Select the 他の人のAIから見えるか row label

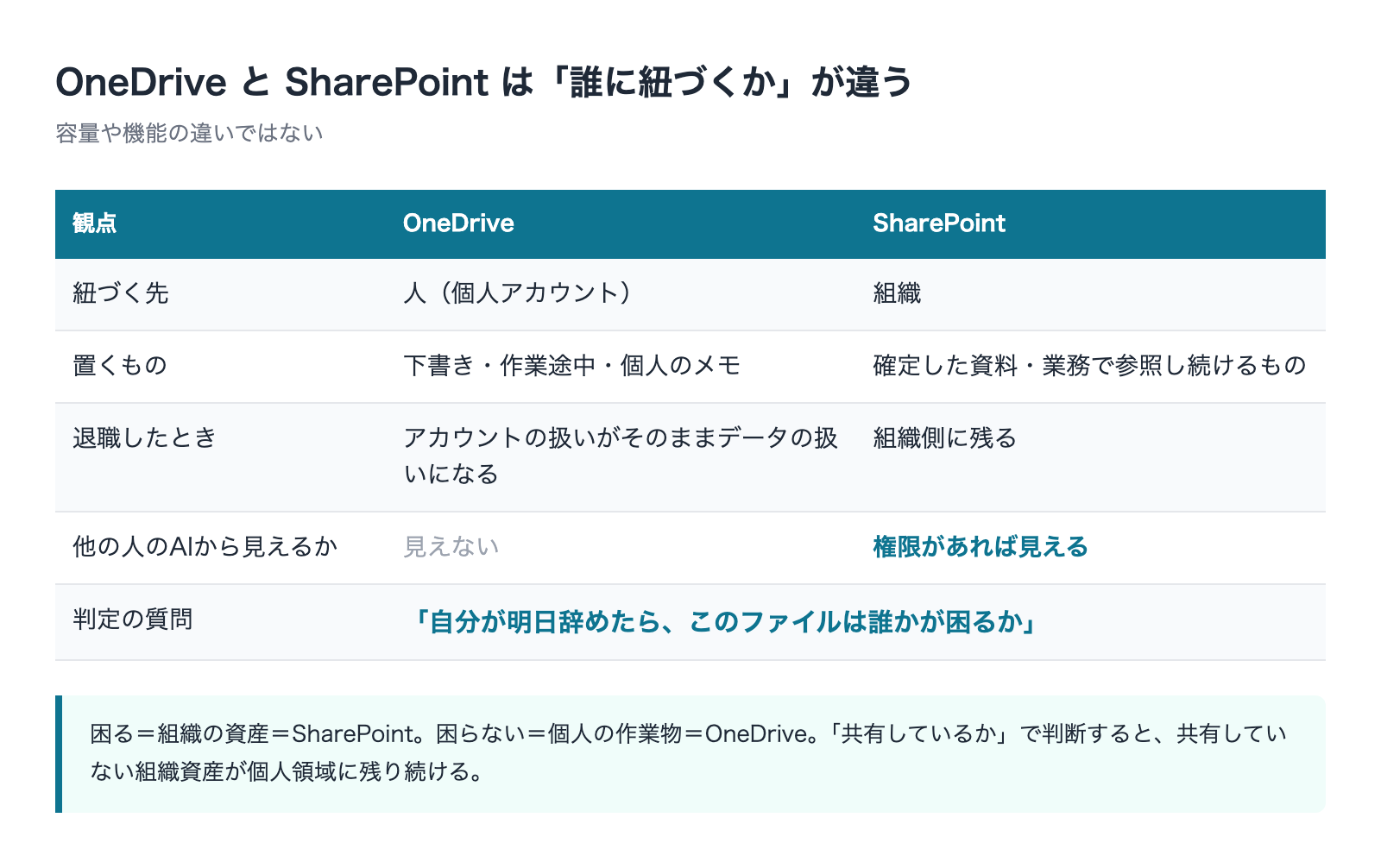205,547
